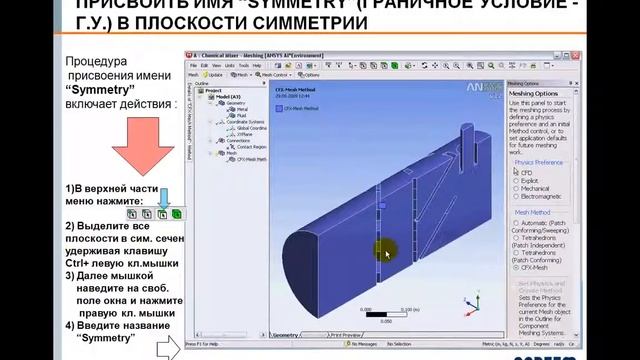The width and height of the screenshot is (640, 360).
Task: Select the Explicit physics preference
Action: (516, 180)
